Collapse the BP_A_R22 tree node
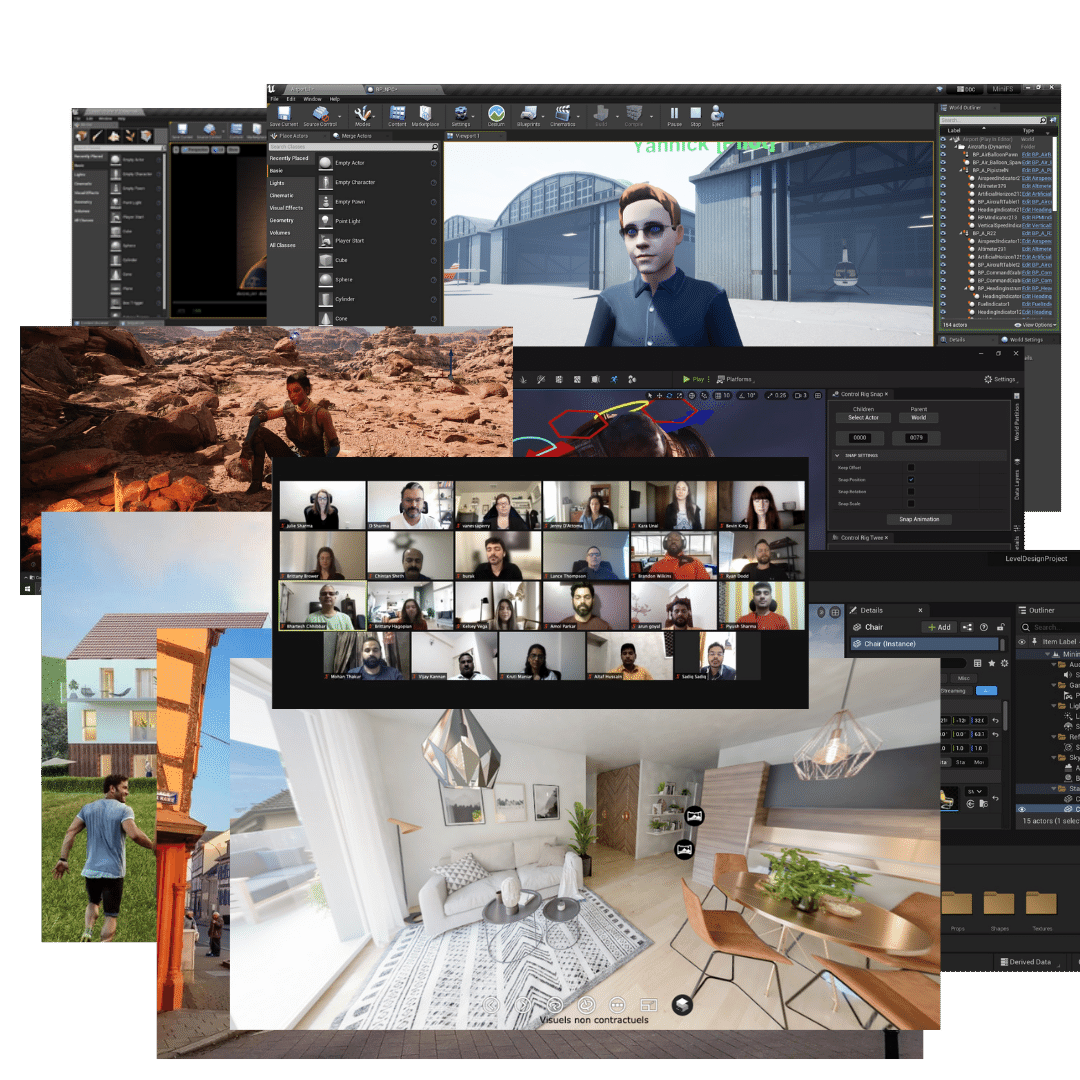The width and height of the screenshot is (1080, 1080). coord(962,233)
